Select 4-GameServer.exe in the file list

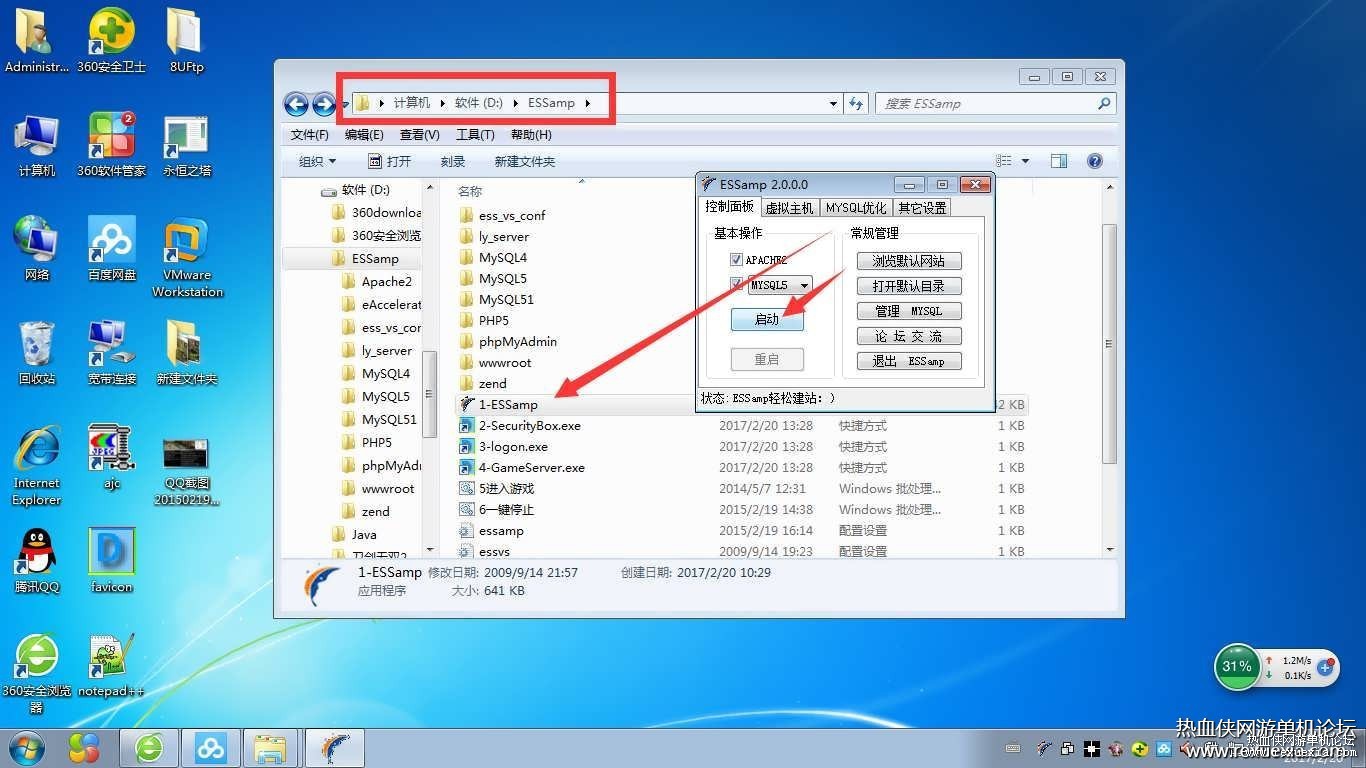click(x=531, y=467)
